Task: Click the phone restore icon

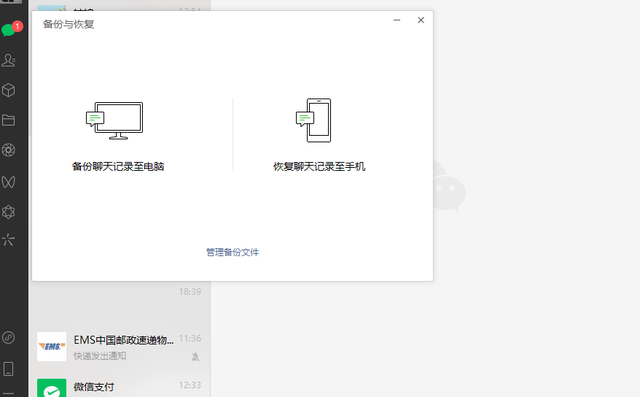Action: pyautogui.click(x=313, y=120)
